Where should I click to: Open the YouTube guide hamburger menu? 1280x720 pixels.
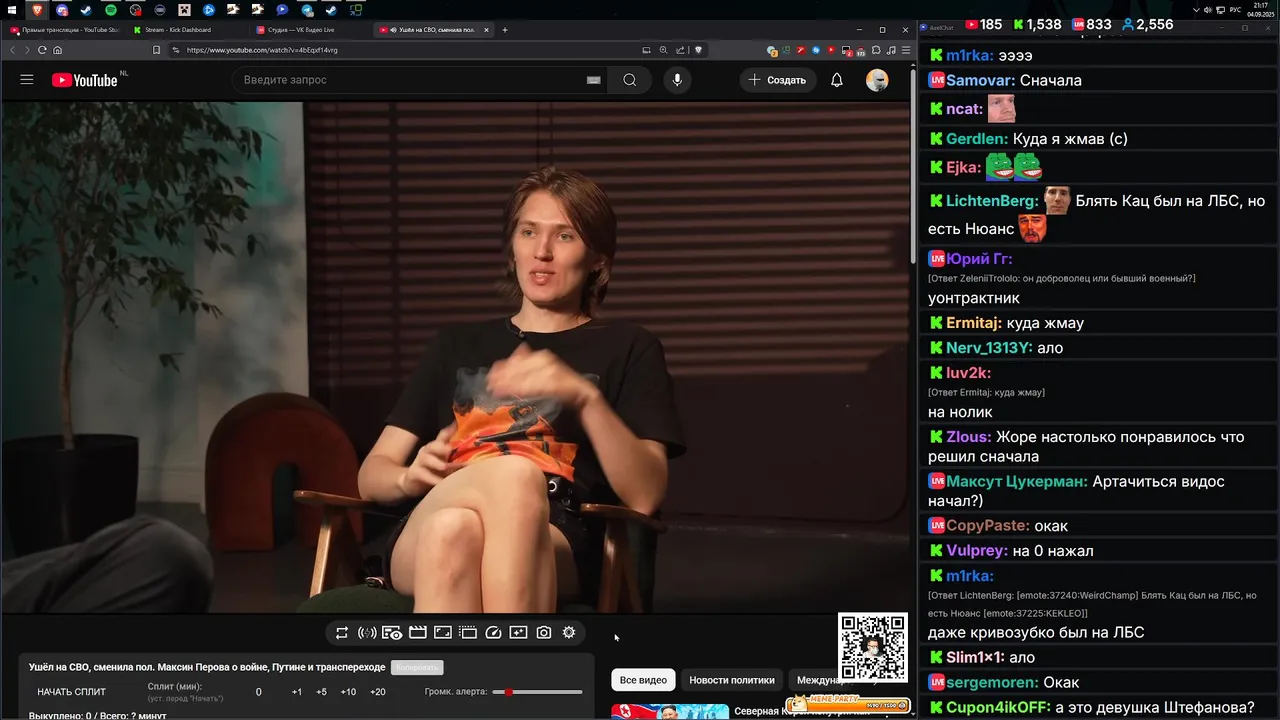coord(27,80)
